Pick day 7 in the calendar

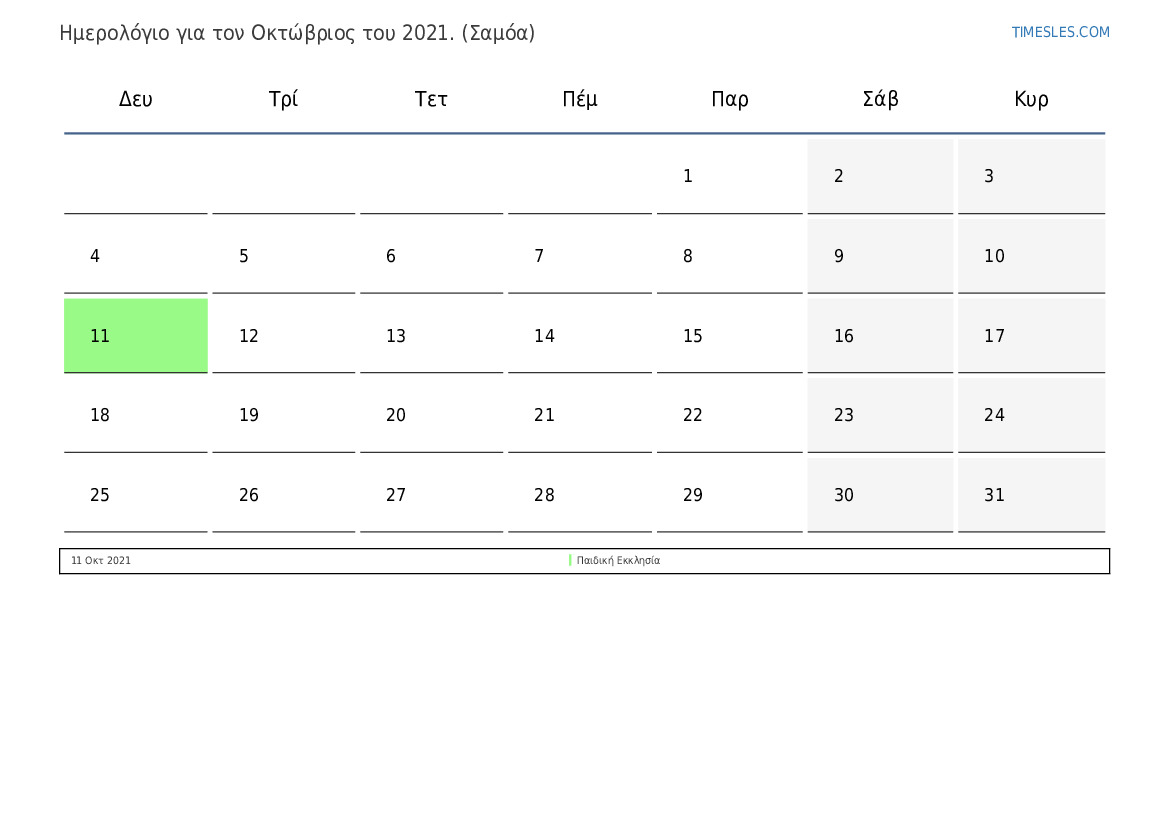[579, 256]
